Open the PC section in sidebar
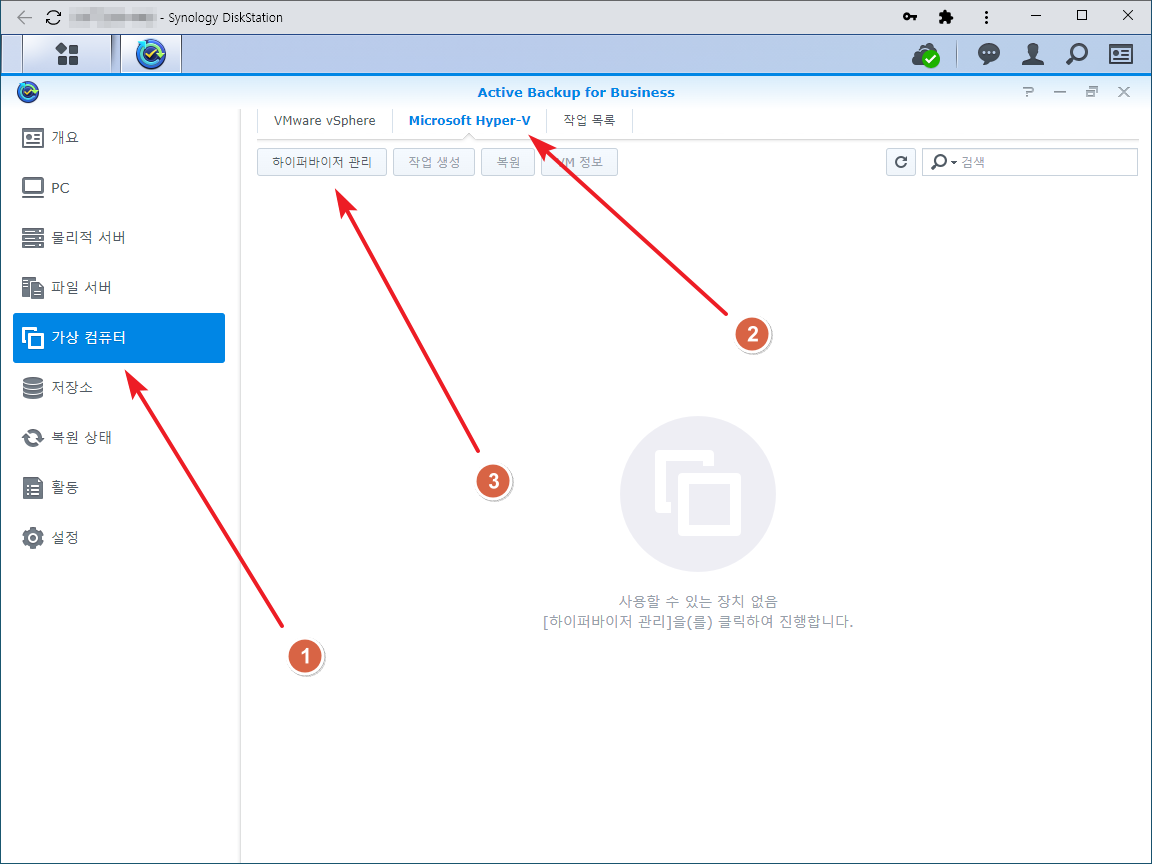1152x864 pixels. pyautogui.click(x=119, y=187)
